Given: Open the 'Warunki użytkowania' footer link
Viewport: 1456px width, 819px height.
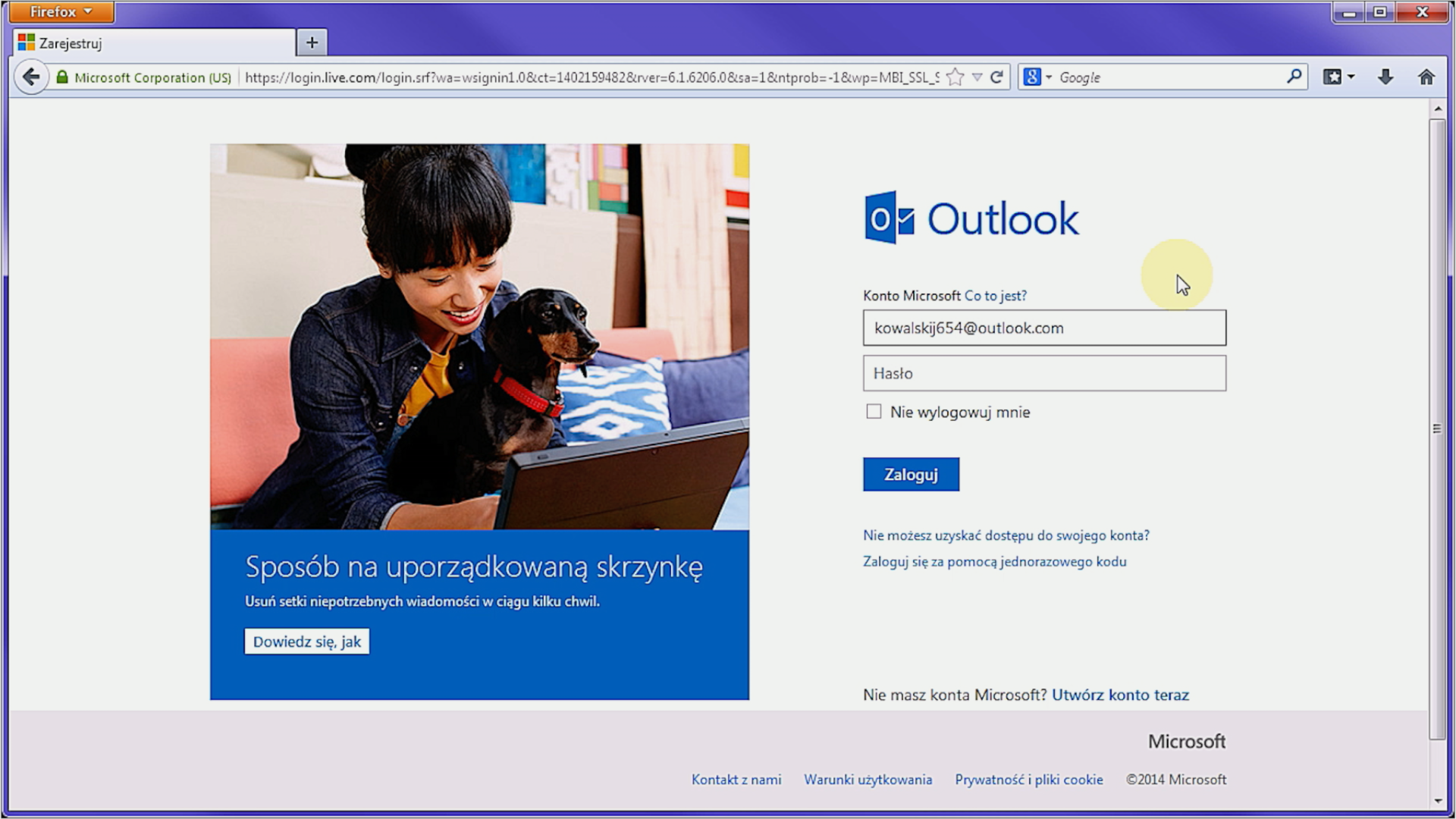Looking at the screenshot, I should click(868, 780).
